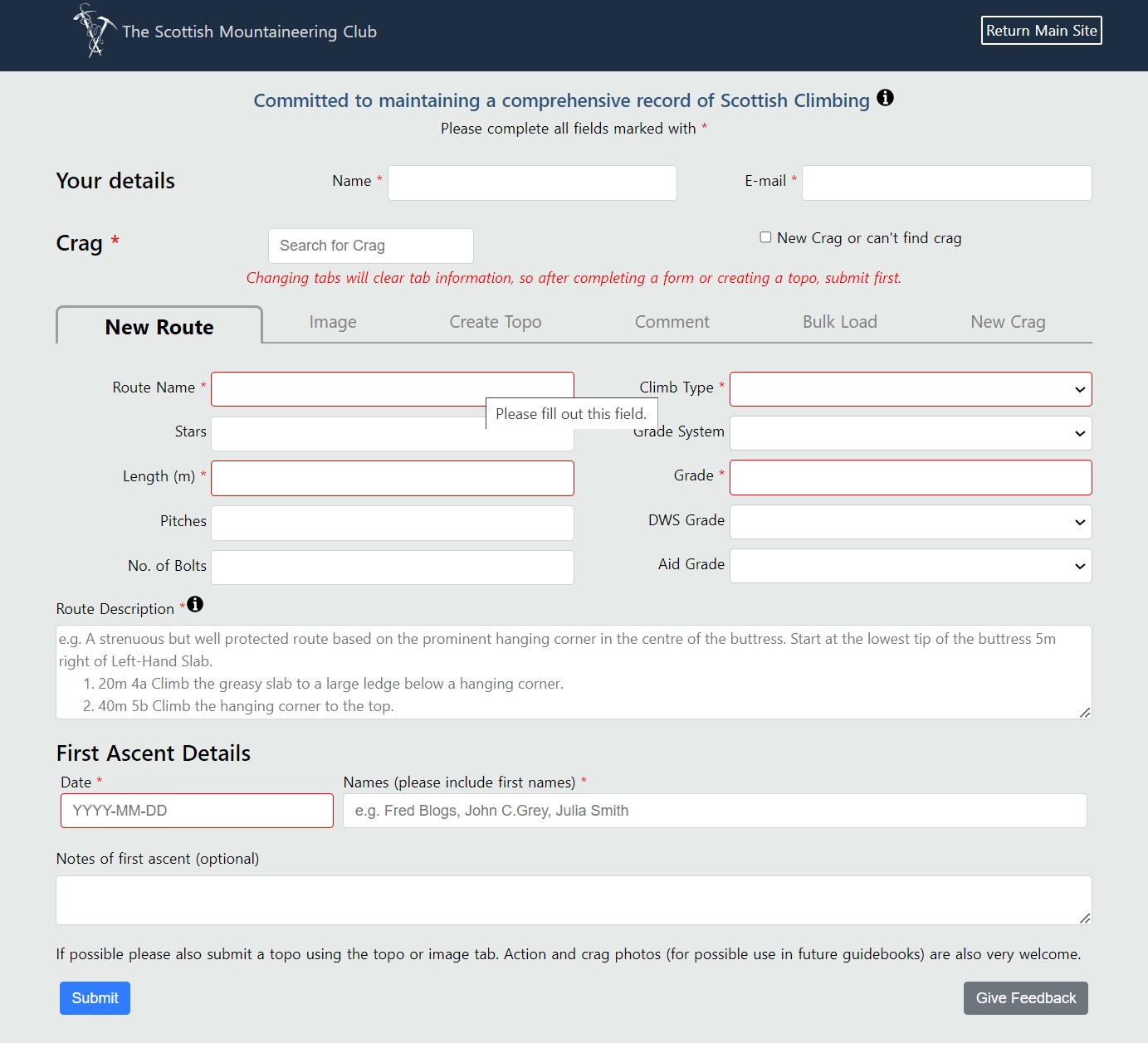Viewport: 1148px width, 1043px height.
Task: Click the Give Feedback button
Action: (x=1026, y=998)
